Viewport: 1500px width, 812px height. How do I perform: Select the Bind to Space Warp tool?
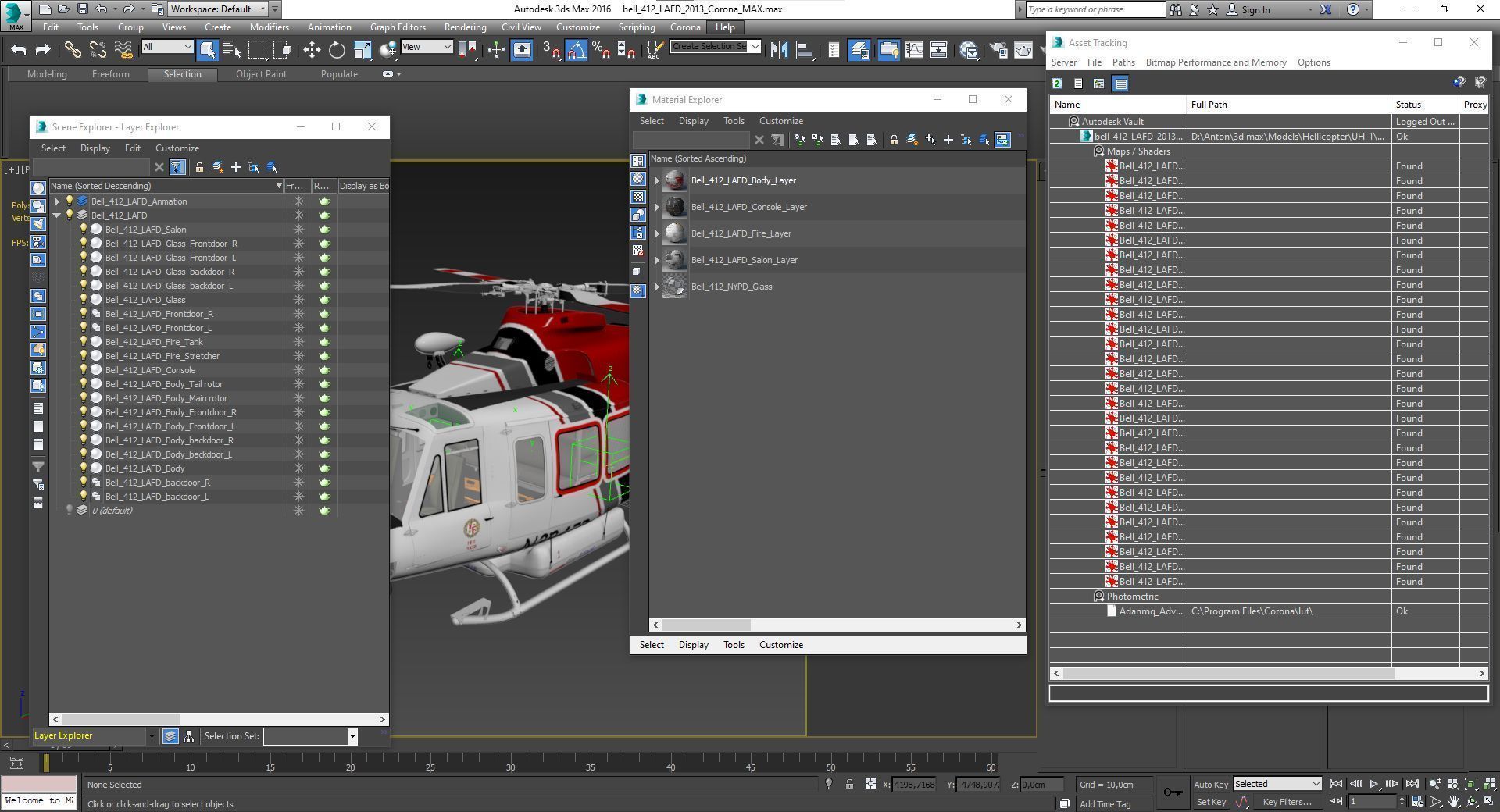tap(123, 50)
